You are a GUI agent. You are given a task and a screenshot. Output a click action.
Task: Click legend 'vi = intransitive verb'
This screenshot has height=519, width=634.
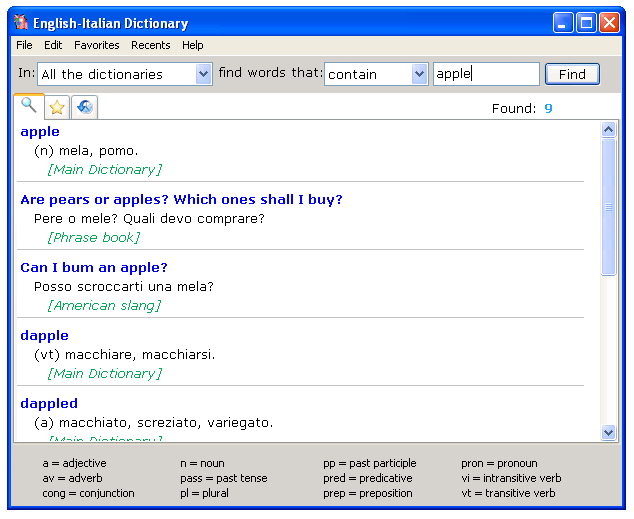click(511, 478)
